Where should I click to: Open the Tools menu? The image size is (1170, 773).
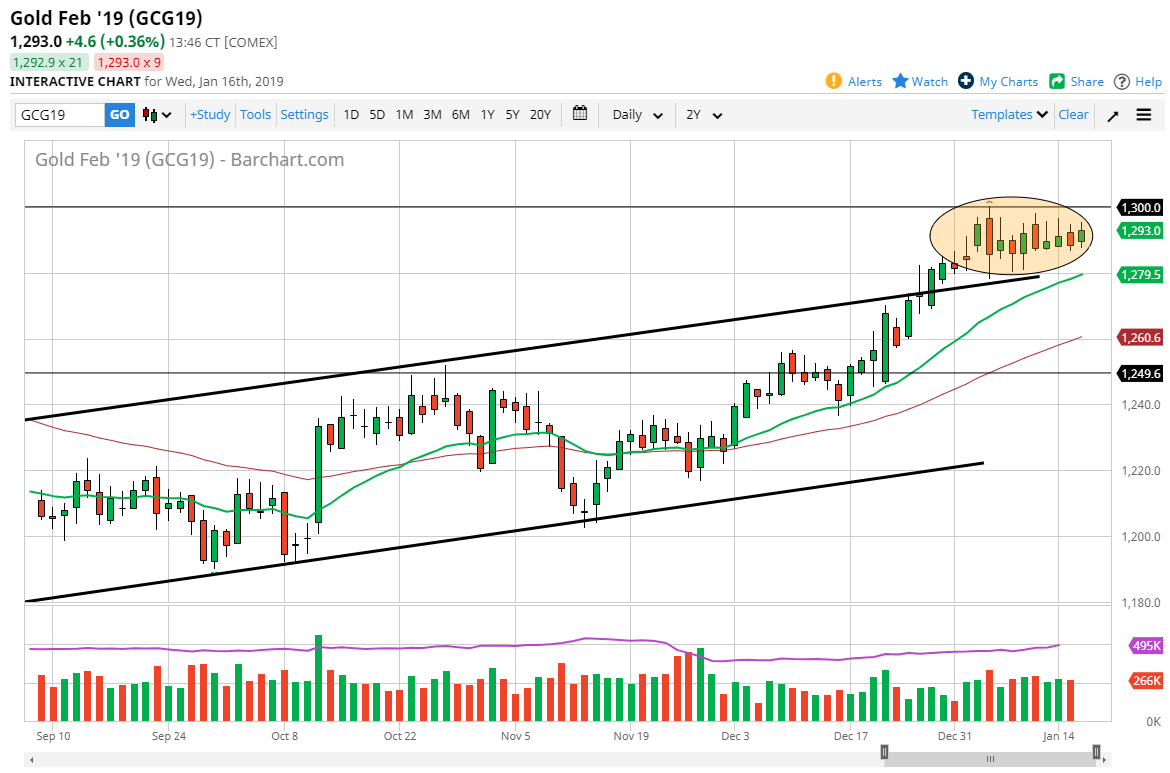point(255,114)
